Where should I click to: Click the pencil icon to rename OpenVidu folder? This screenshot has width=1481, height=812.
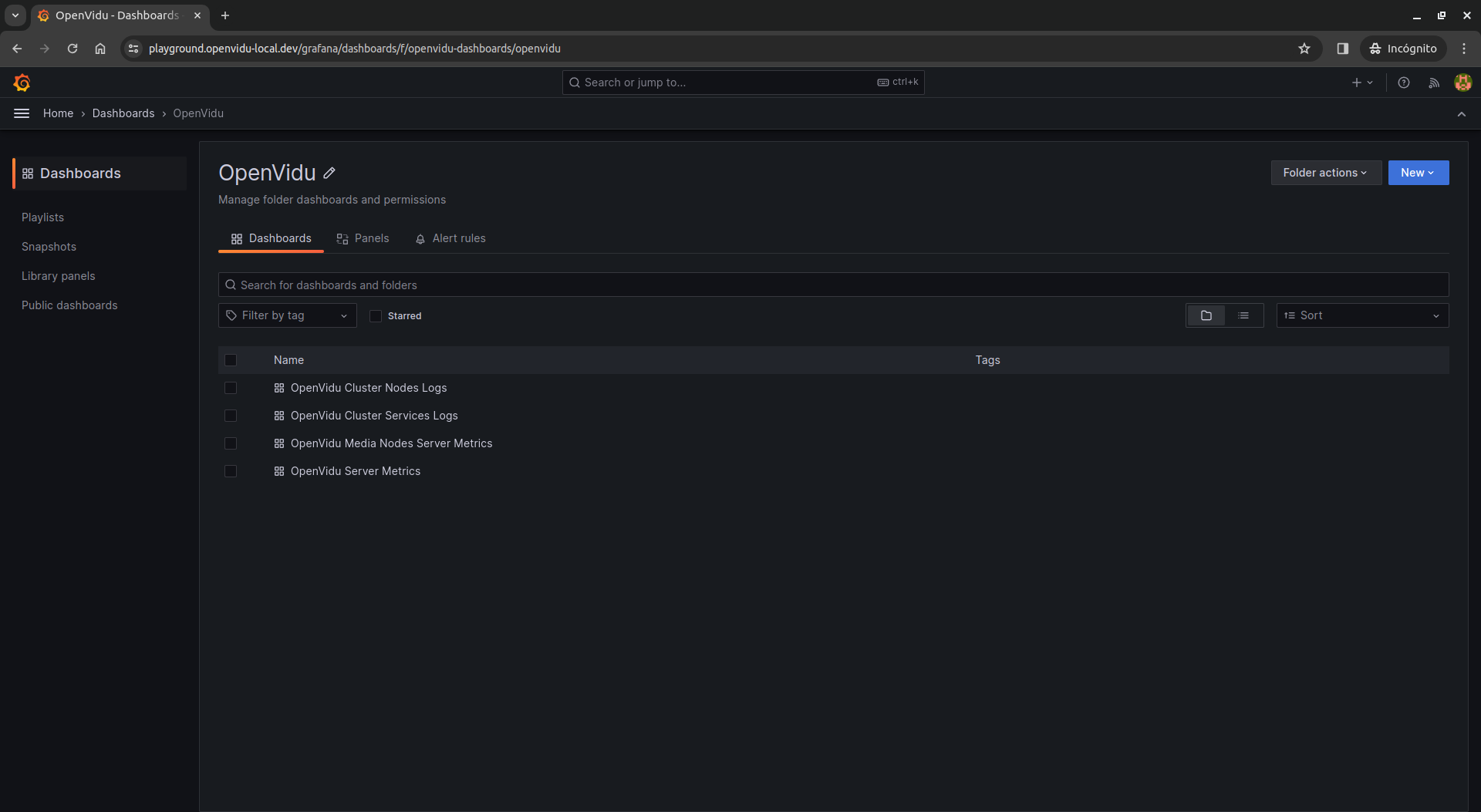click(x=329, y=173)
